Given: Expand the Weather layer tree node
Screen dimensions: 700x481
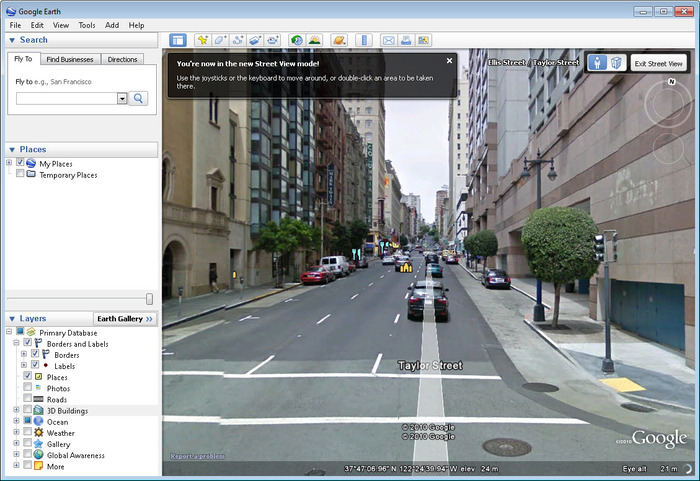Looking at the screenshot, I should (16, 433).
